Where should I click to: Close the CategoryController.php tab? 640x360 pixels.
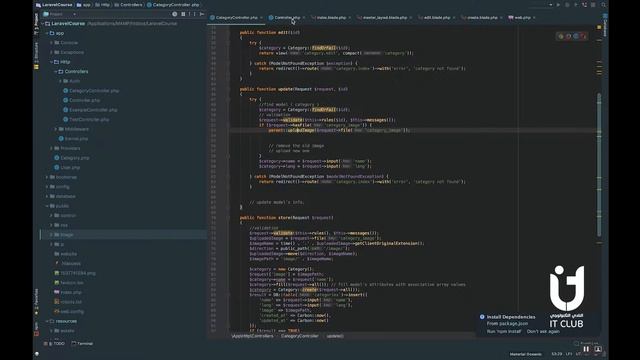[x=261, y=18]
